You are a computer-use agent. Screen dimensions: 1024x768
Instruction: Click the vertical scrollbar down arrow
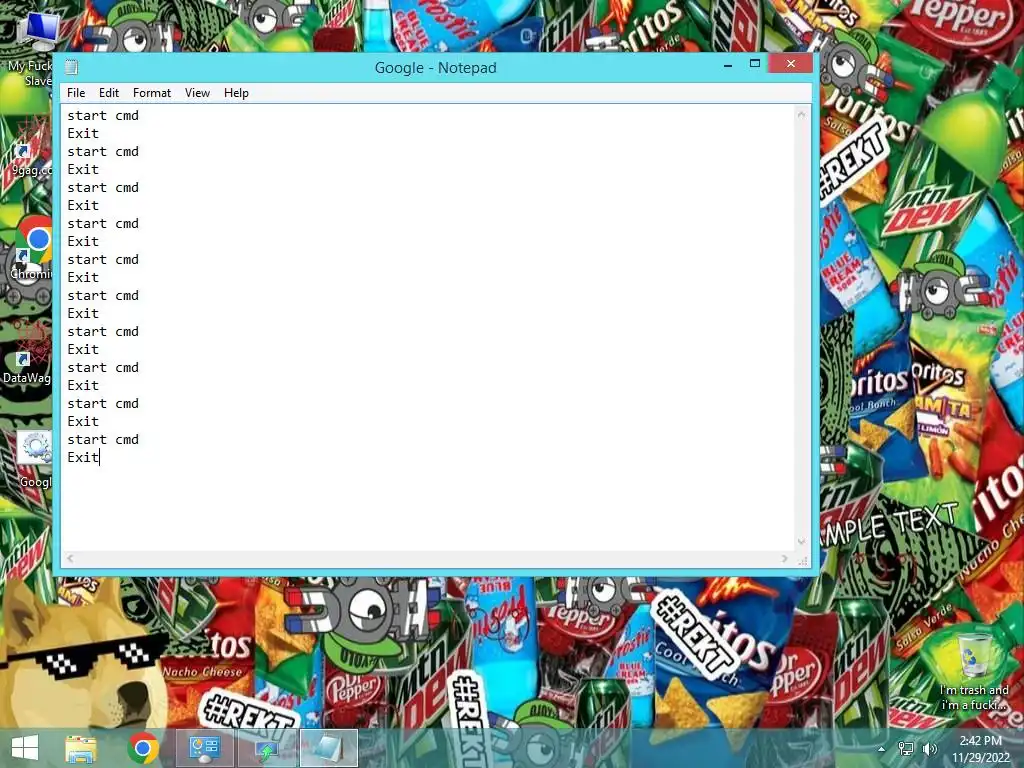tap(801, 541)
